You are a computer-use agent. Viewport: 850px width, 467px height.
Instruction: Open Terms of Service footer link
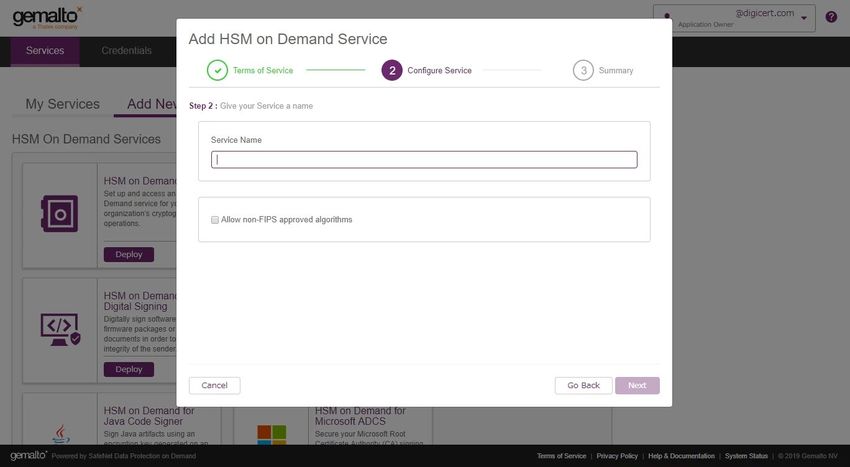[x=561, y=456]
